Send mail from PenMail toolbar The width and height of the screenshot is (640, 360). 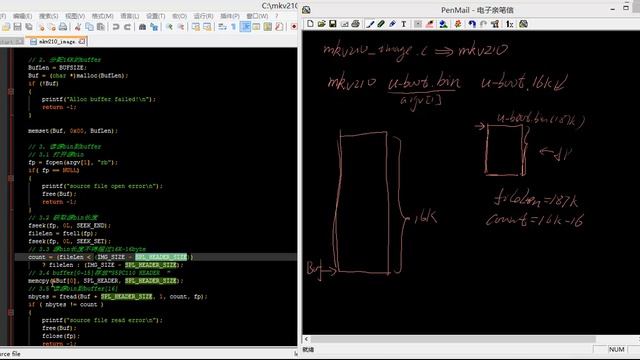pyautogui.click(x=345, y=24)
